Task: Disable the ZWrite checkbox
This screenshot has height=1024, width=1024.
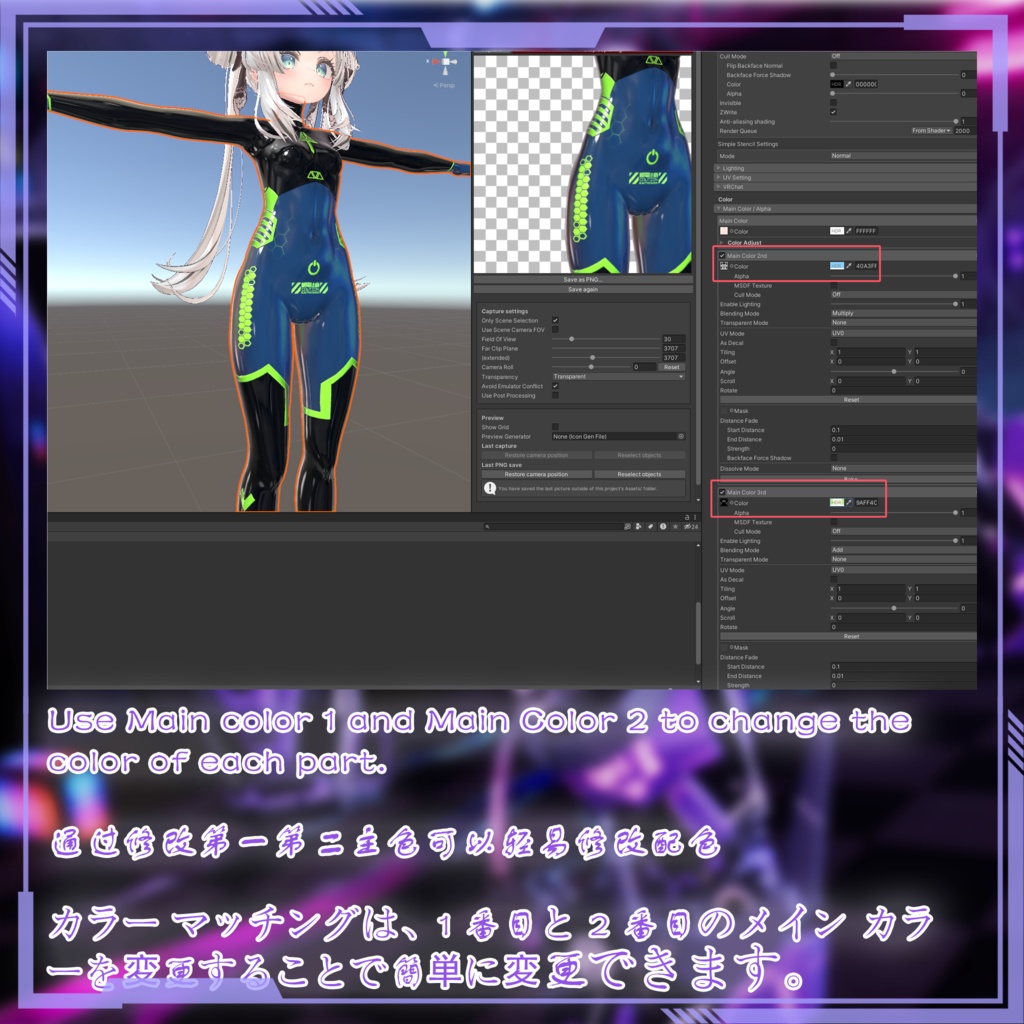Action: tap(833, 112)
